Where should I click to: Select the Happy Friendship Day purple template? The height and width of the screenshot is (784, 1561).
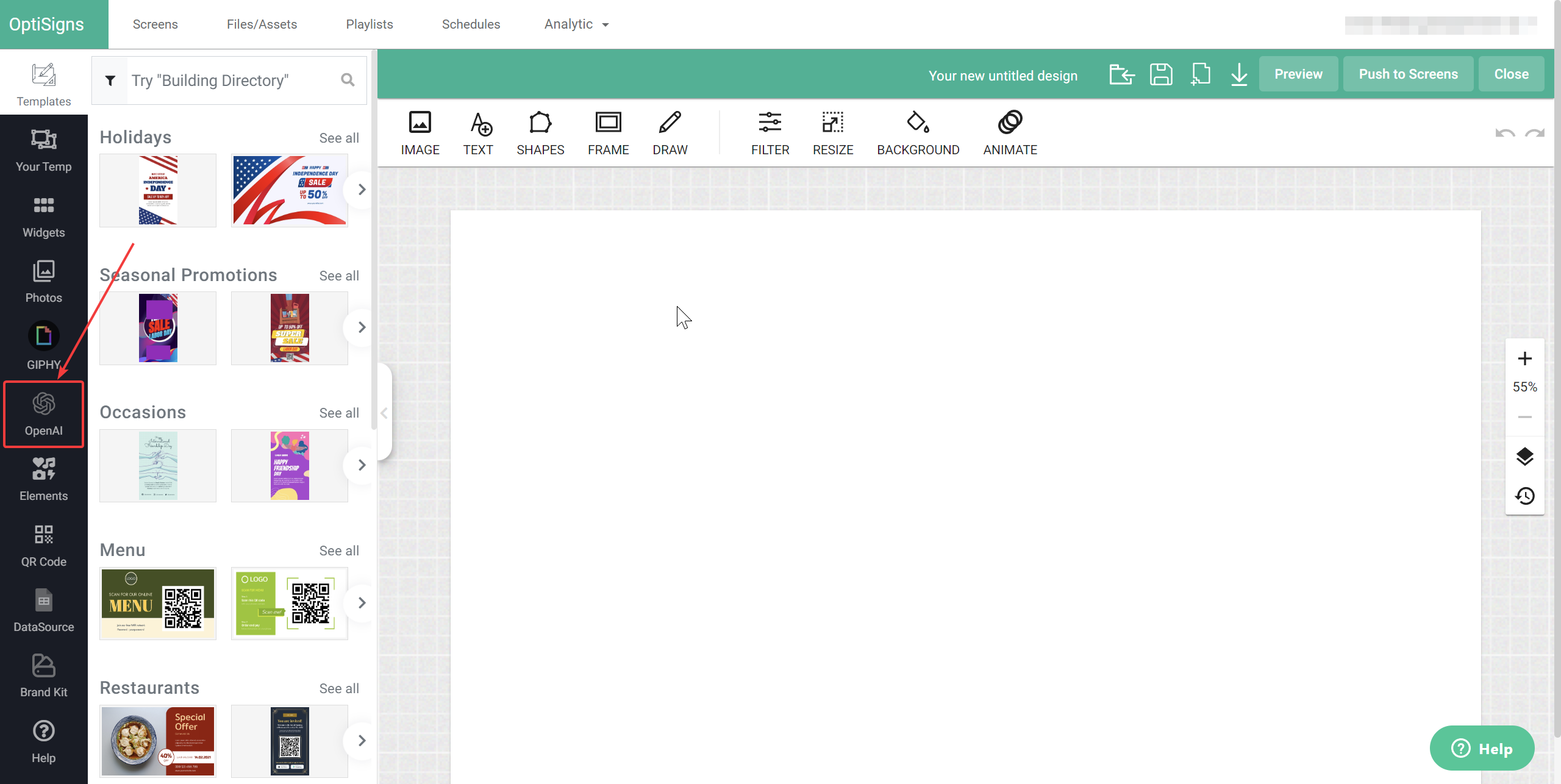[x=290, y=466]
